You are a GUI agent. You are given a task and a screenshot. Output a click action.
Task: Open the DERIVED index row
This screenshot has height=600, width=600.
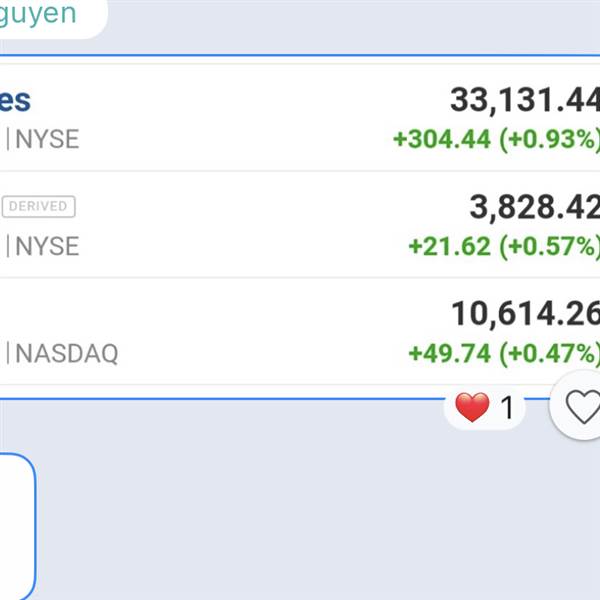point(250,225)
